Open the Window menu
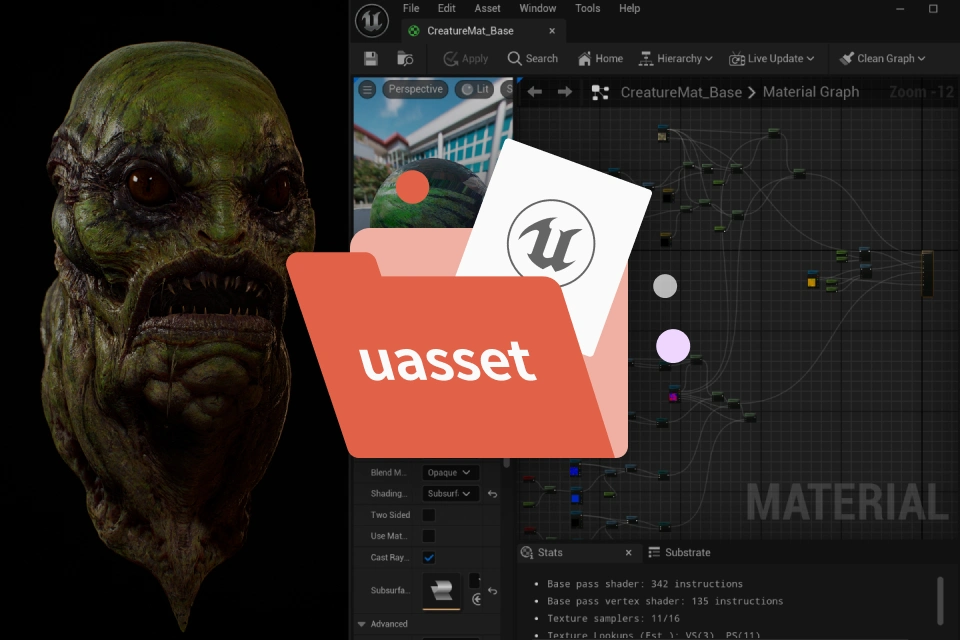960x640 pixels. (538, 8)
